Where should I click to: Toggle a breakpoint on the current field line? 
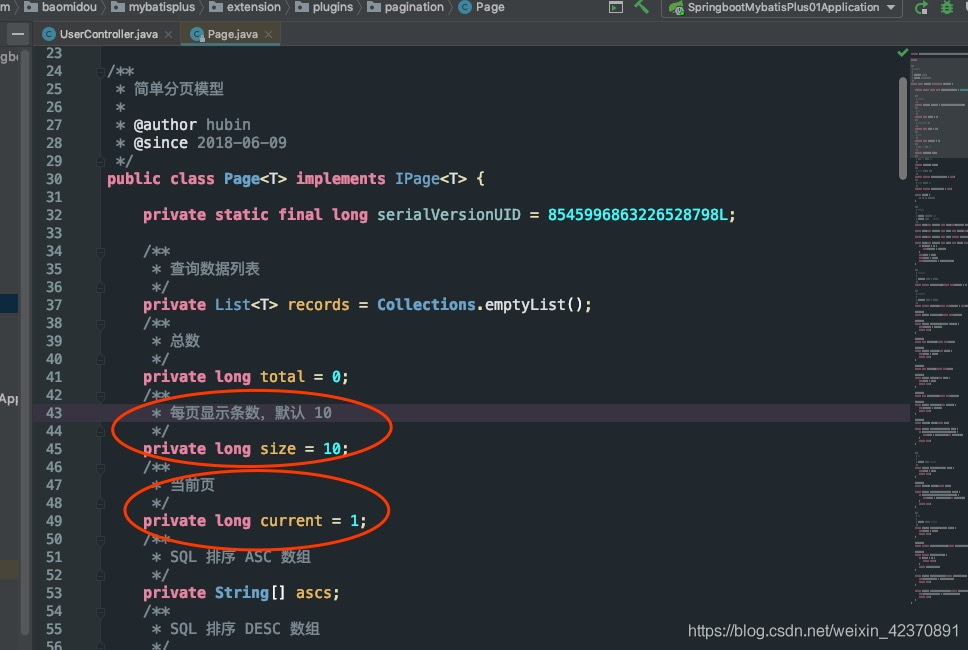tap(88, 521)
